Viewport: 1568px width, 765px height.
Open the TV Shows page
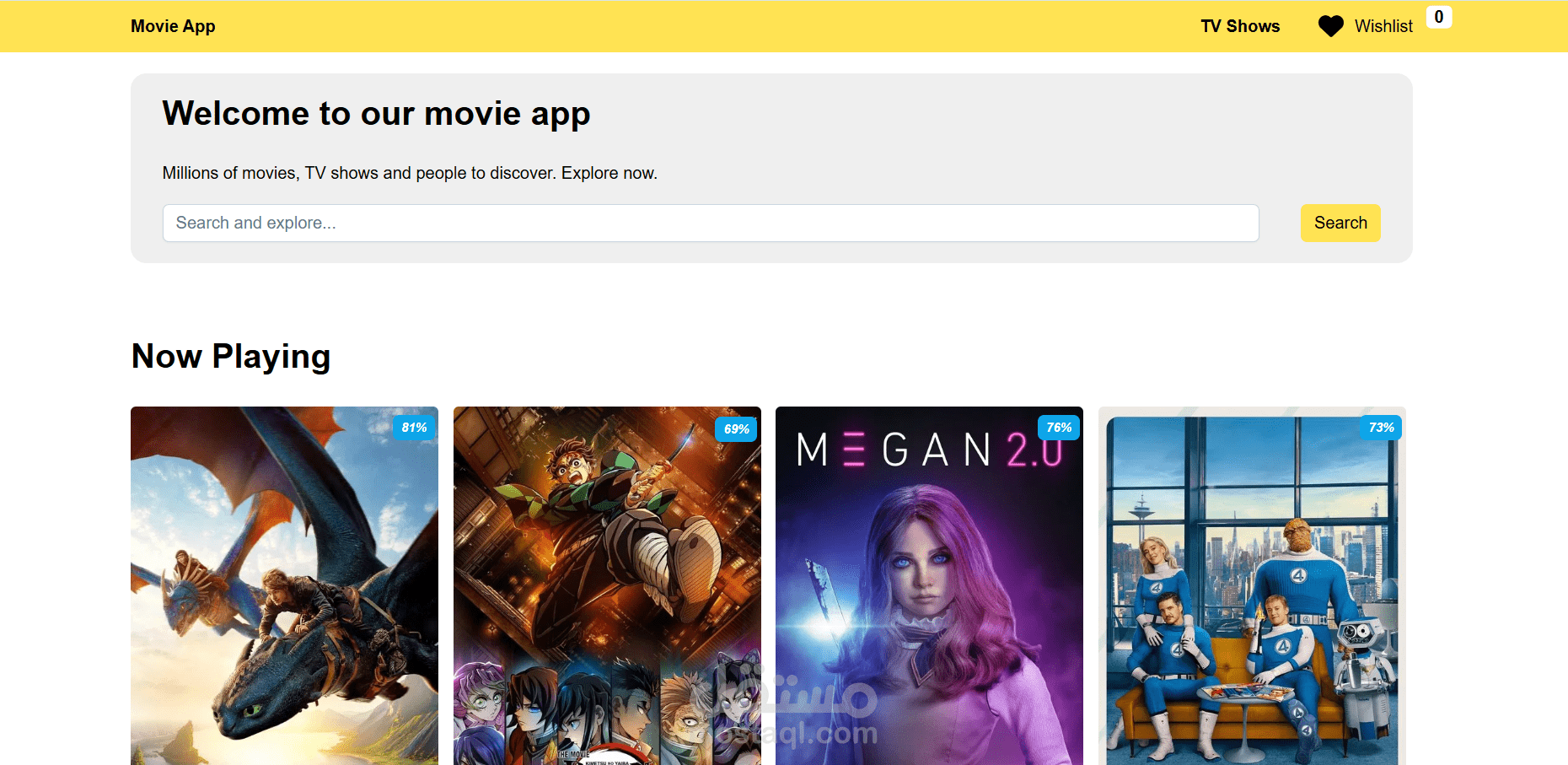point(1240,26)
